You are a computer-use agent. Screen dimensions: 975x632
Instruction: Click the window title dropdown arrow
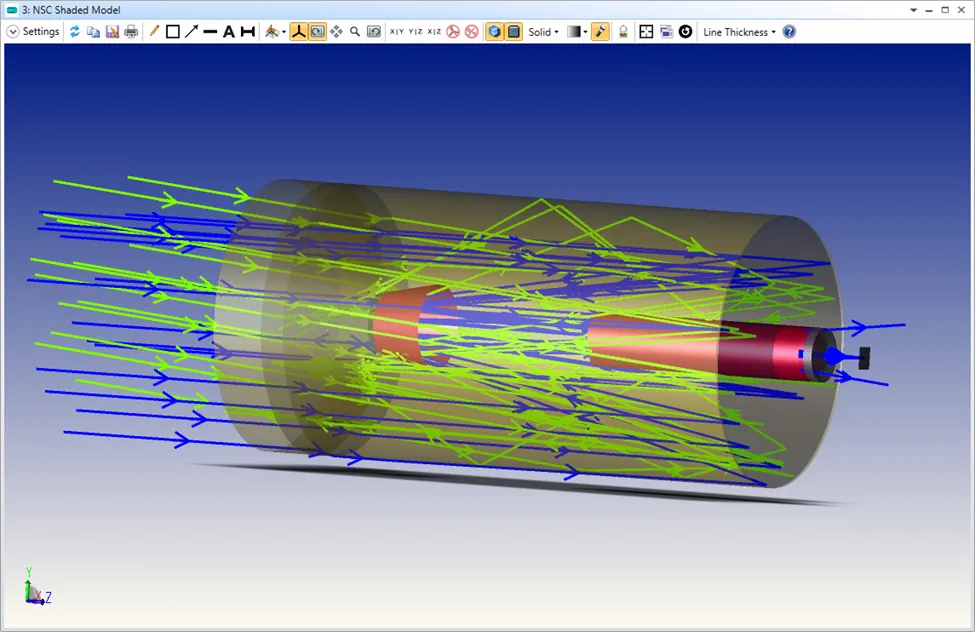(912, 9)
